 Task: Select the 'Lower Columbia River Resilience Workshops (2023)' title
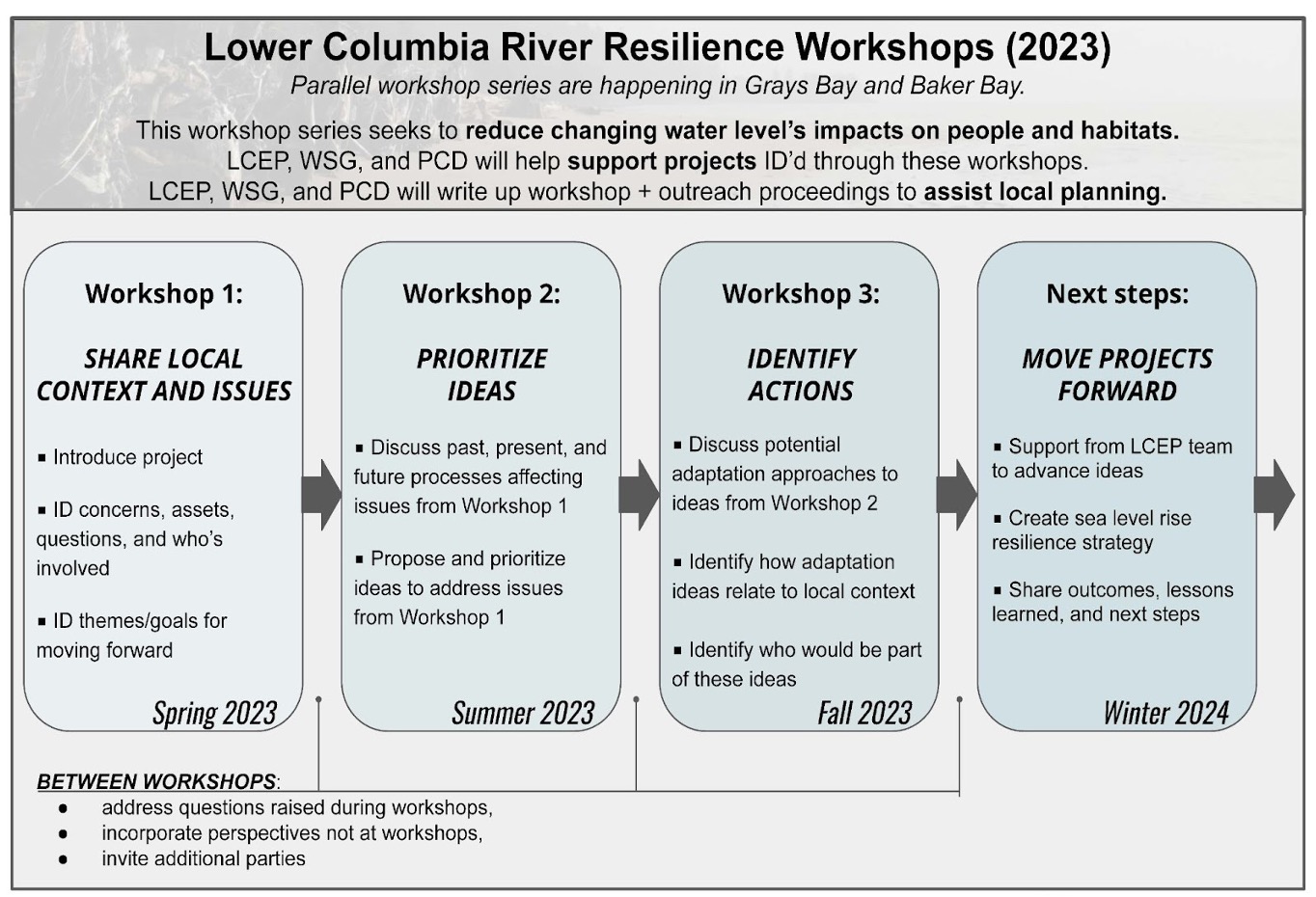point(657,47)
